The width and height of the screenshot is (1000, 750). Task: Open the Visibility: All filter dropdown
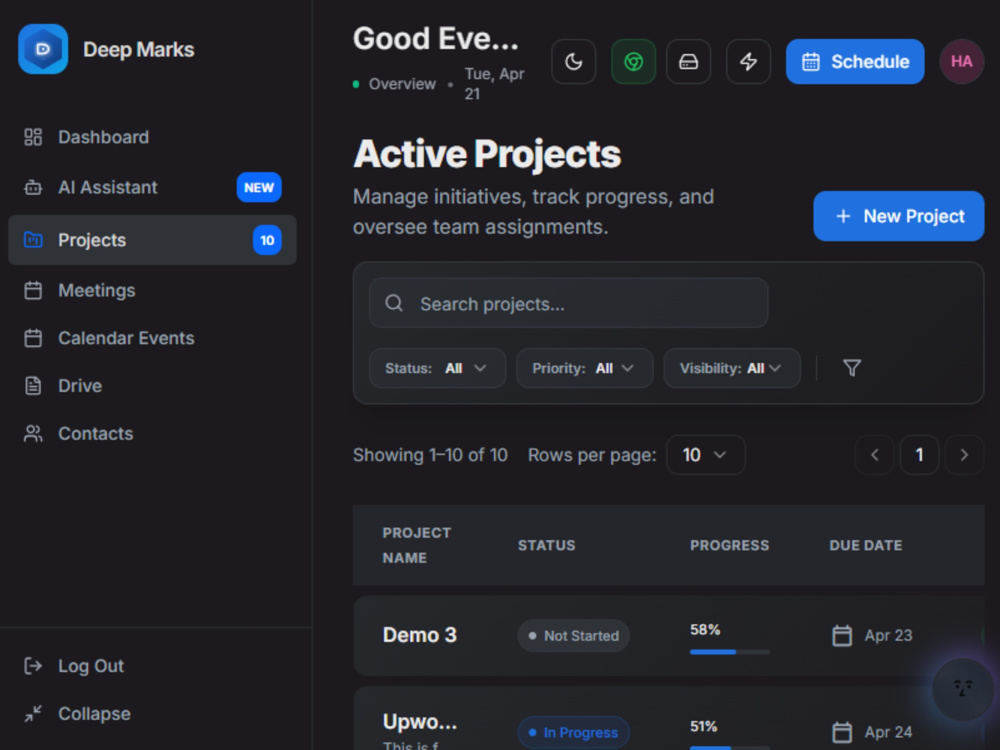click(x=732, y=368)
